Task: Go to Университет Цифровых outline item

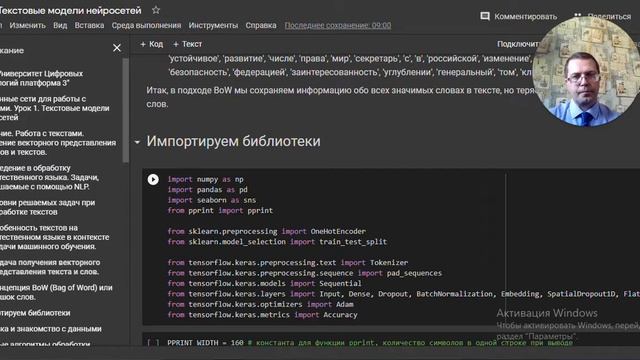Action: [x=42, y=78]
